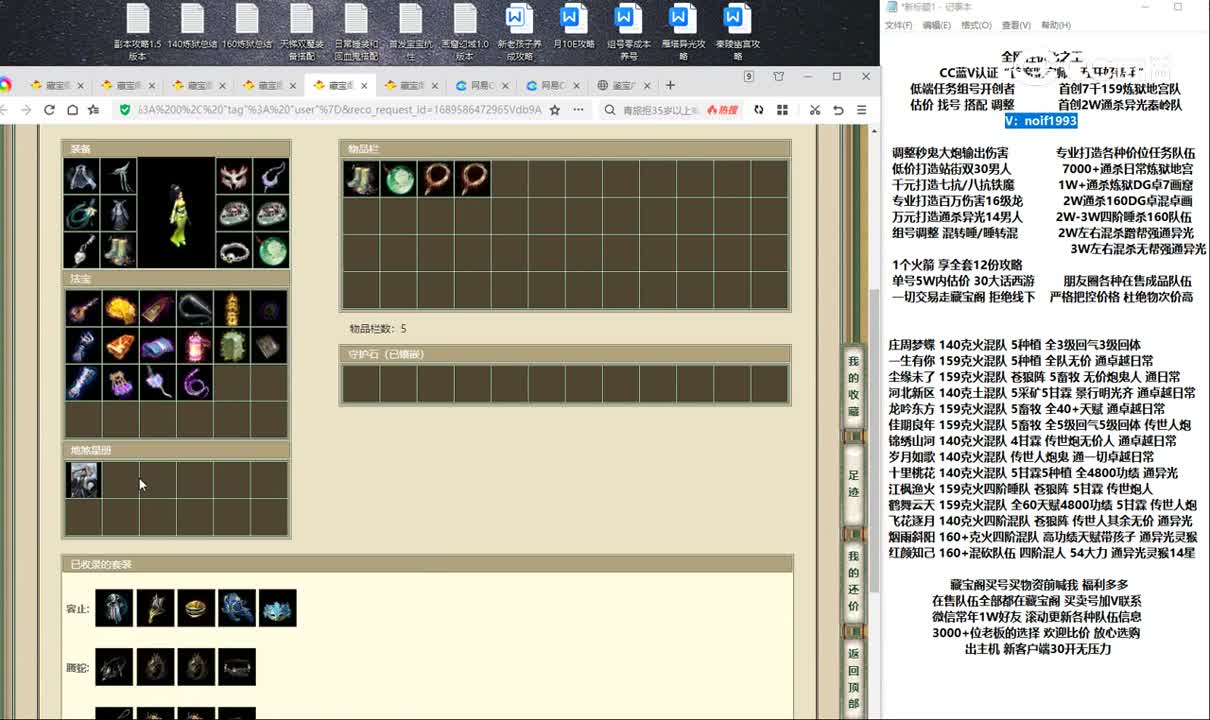Viewport: 1210px width, 720px height.
Task: Select the golden pagoda treasure in 法宝 grid
Action: [x=232, y=309]
